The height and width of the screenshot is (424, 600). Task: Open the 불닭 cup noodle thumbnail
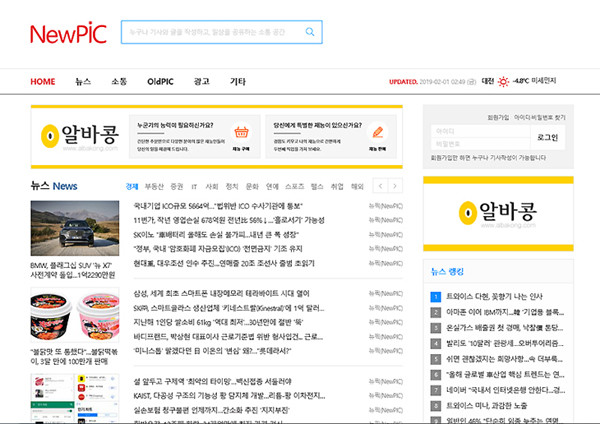pos(75,315)
